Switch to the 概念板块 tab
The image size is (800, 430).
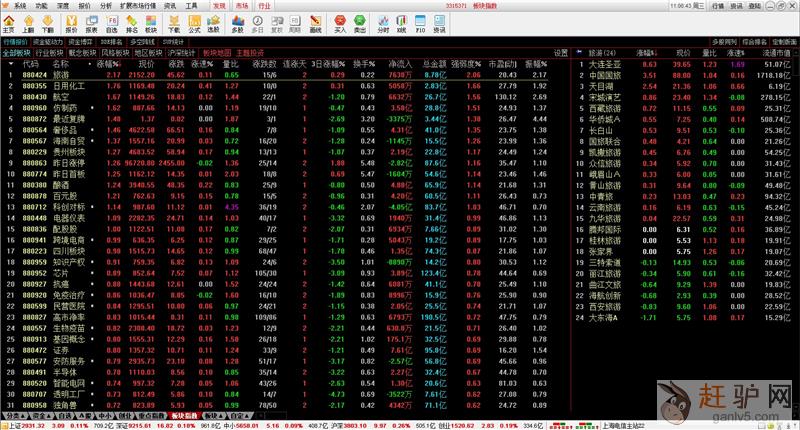78,52
